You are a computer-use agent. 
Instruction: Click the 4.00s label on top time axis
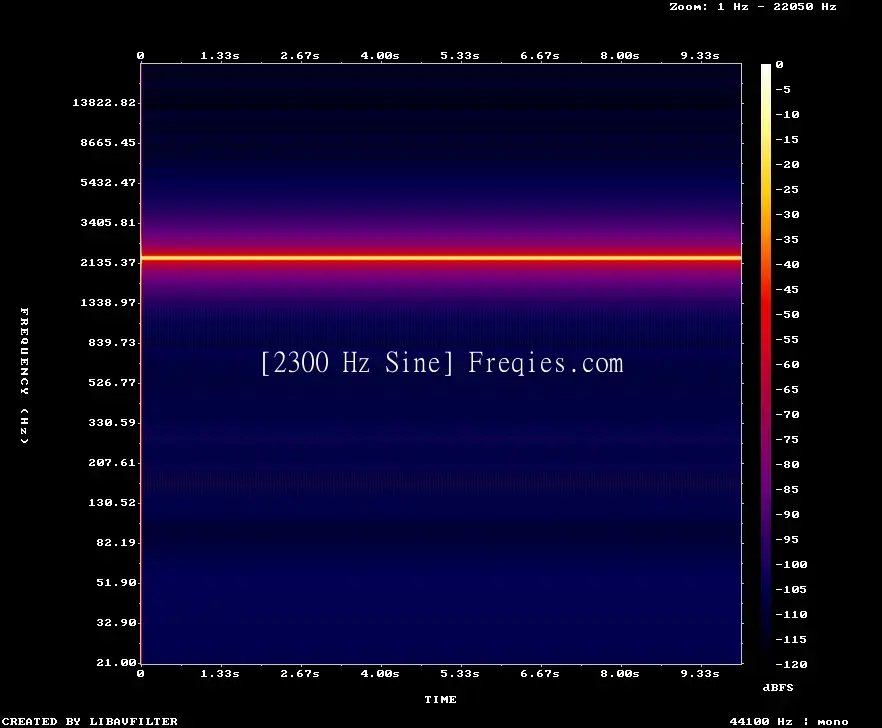pos(380,56)
